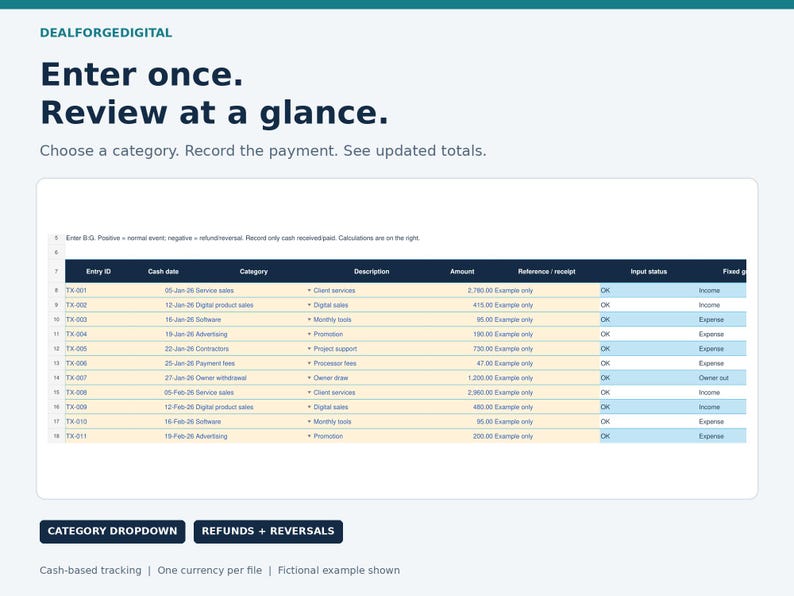Click the REFUNDS + REVERSALS badge

(x=268, y=531)
